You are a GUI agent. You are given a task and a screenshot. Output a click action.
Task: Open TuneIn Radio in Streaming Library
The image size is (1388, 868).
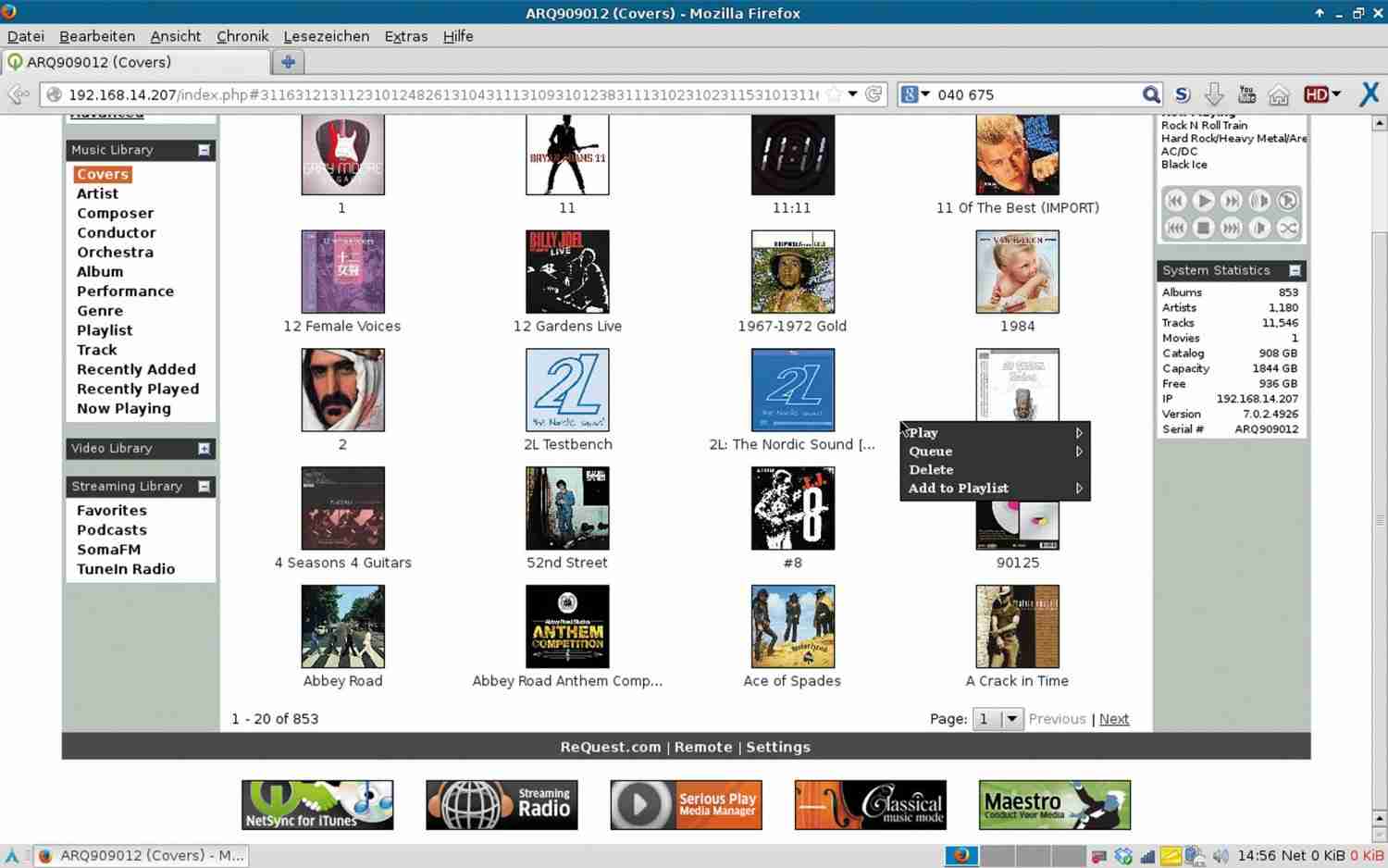(x=126, y=569)
